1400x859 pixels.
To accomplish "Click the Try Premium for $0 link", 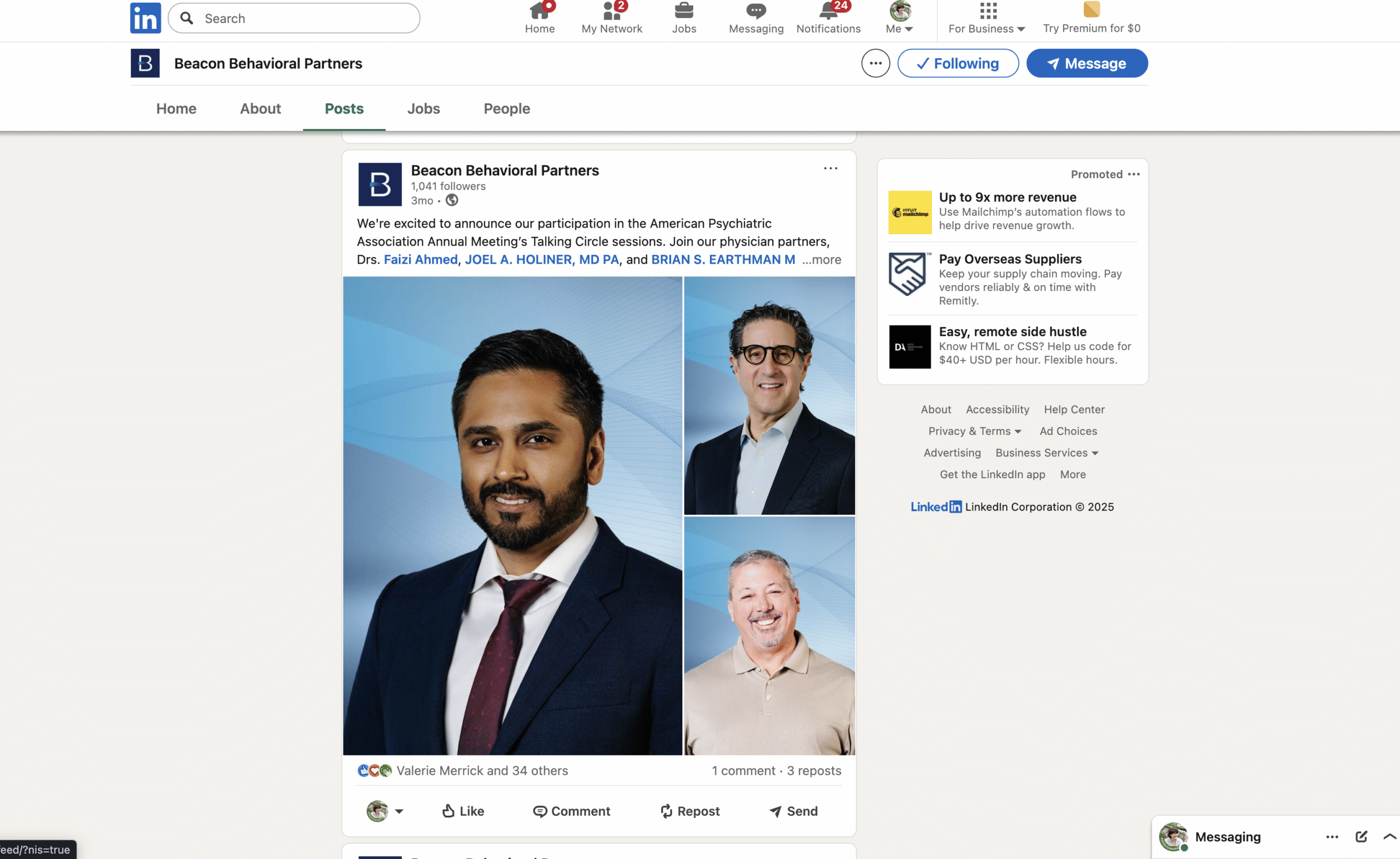I will pyautogui.click(x=1092, y=18).
